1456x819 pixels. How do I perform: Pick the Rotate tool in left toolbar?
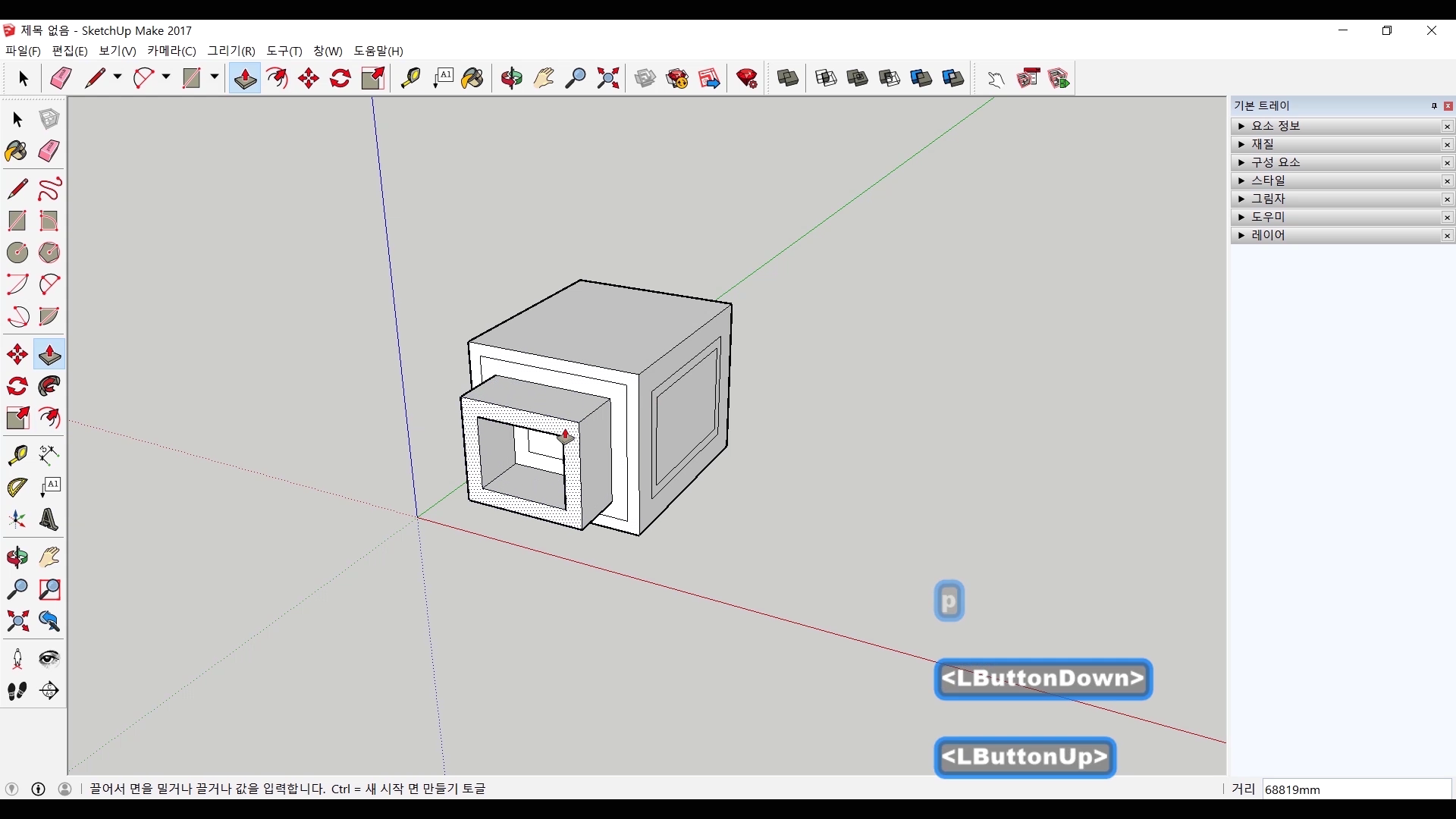tap(17, 386)
